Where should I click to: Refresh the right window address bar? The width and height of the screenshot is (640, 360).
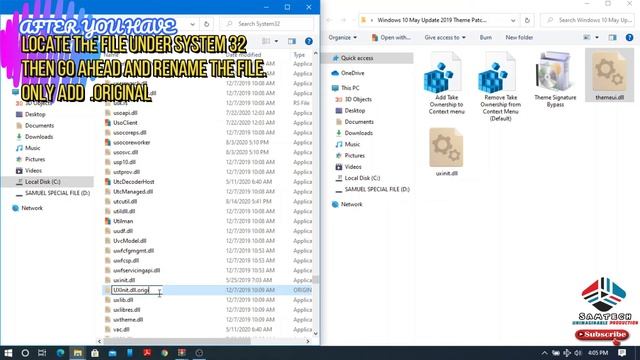coord(527,20)
